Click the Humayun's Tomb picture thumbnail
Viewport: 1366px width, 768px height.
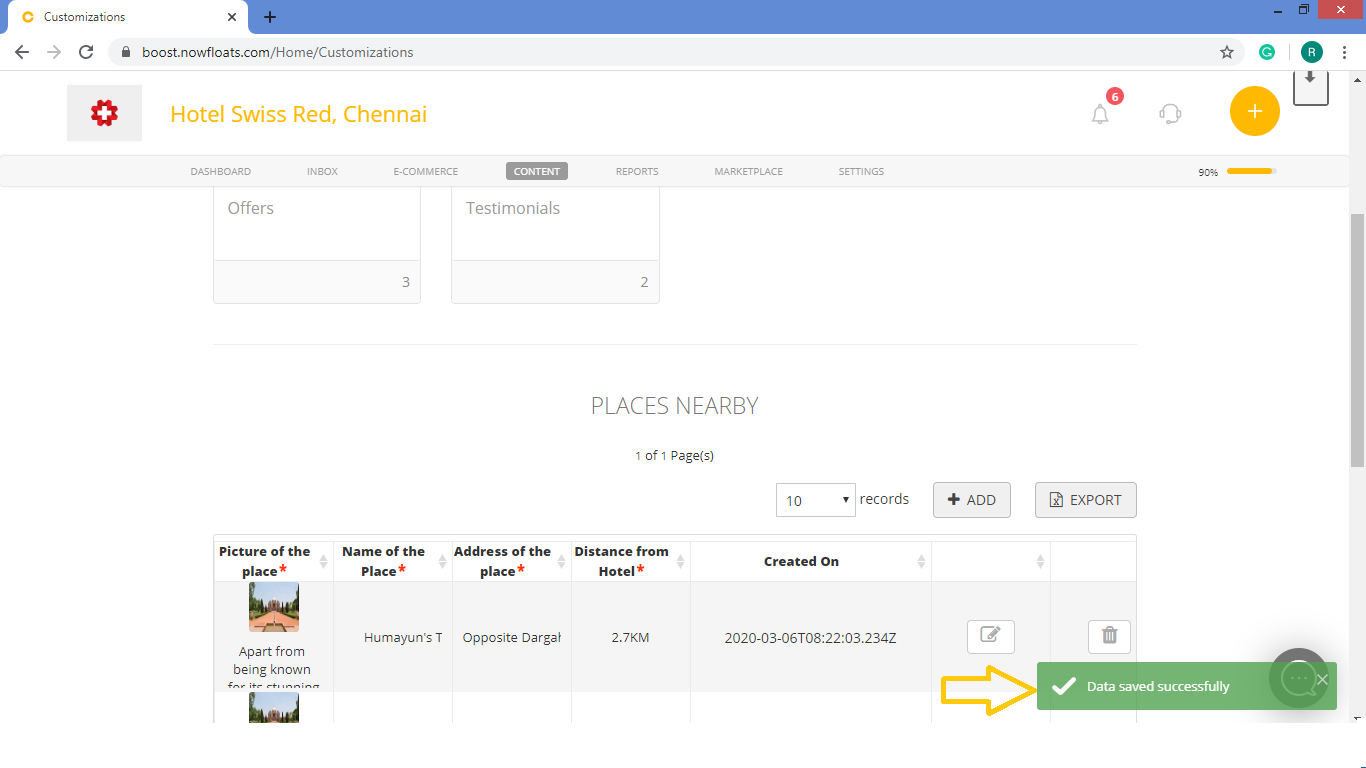pyautogui.click(x=274, y=607)
